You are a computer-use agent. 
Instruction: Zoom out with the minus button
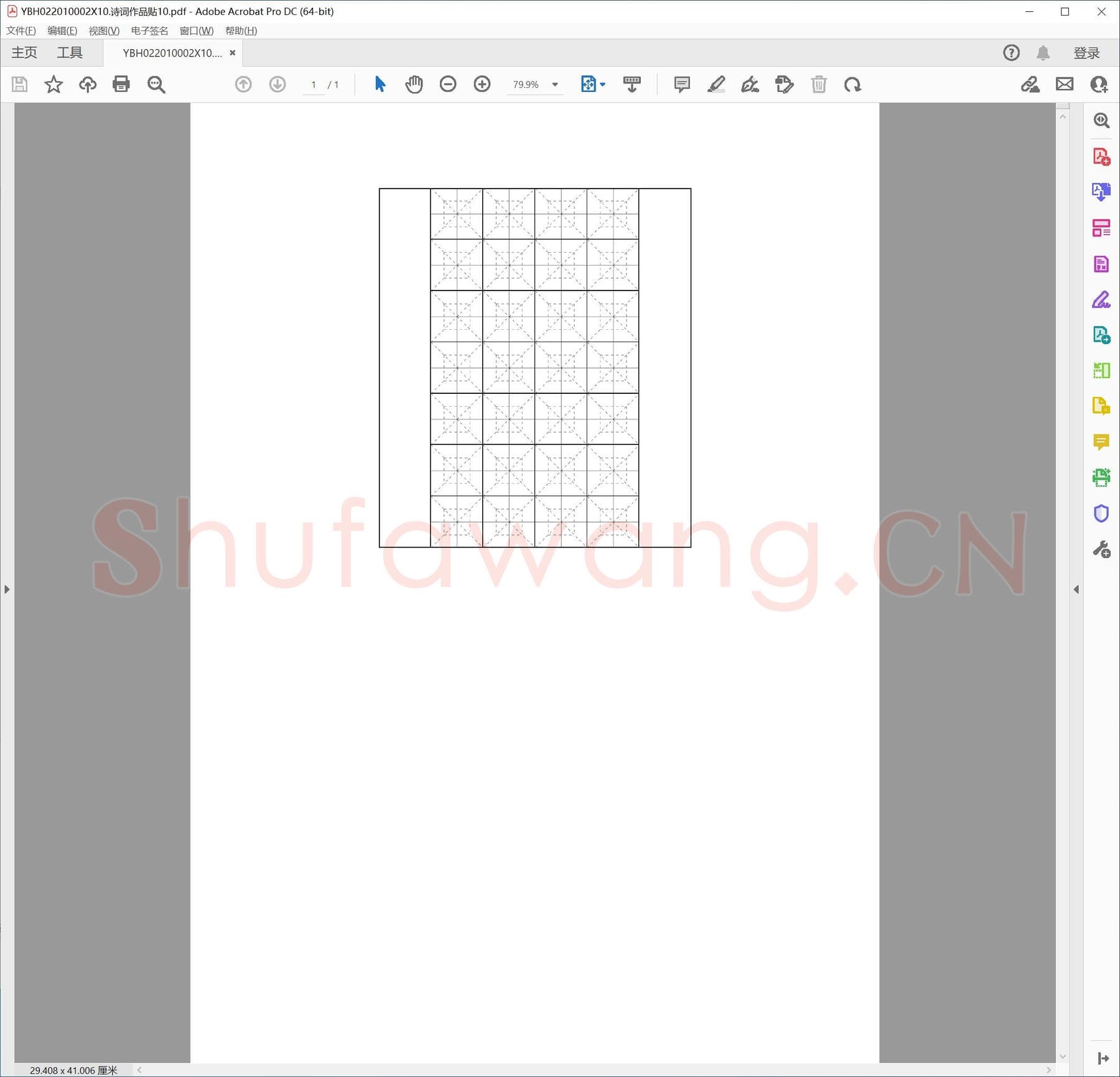click(448, 84)
